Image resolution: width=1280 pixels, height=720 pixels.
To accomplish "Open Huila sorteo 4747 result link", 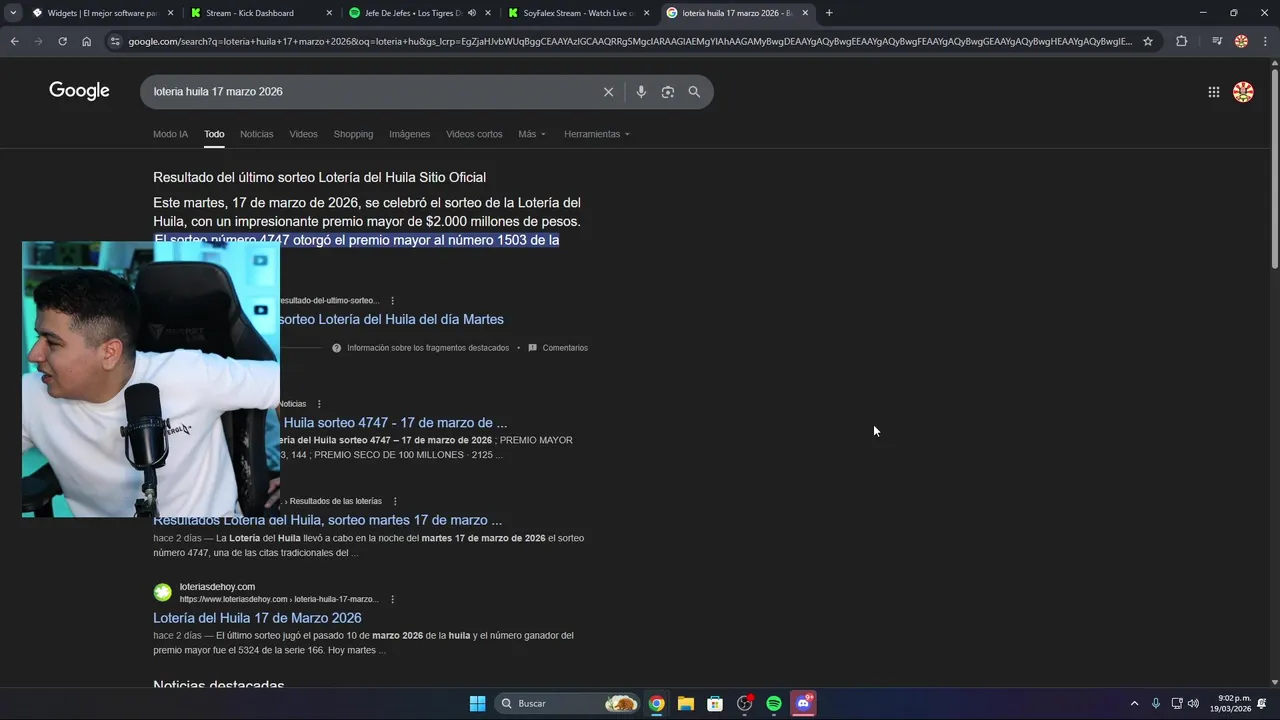I will click(x=395, y=423).
